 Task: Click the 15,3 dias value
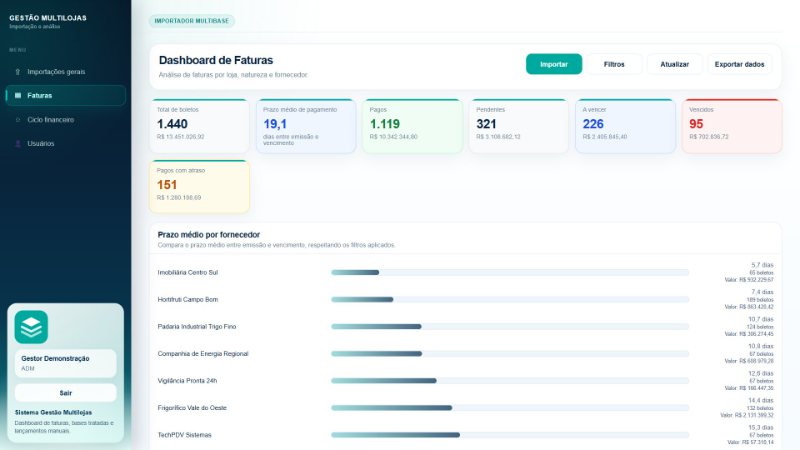[x=761, y=428]
